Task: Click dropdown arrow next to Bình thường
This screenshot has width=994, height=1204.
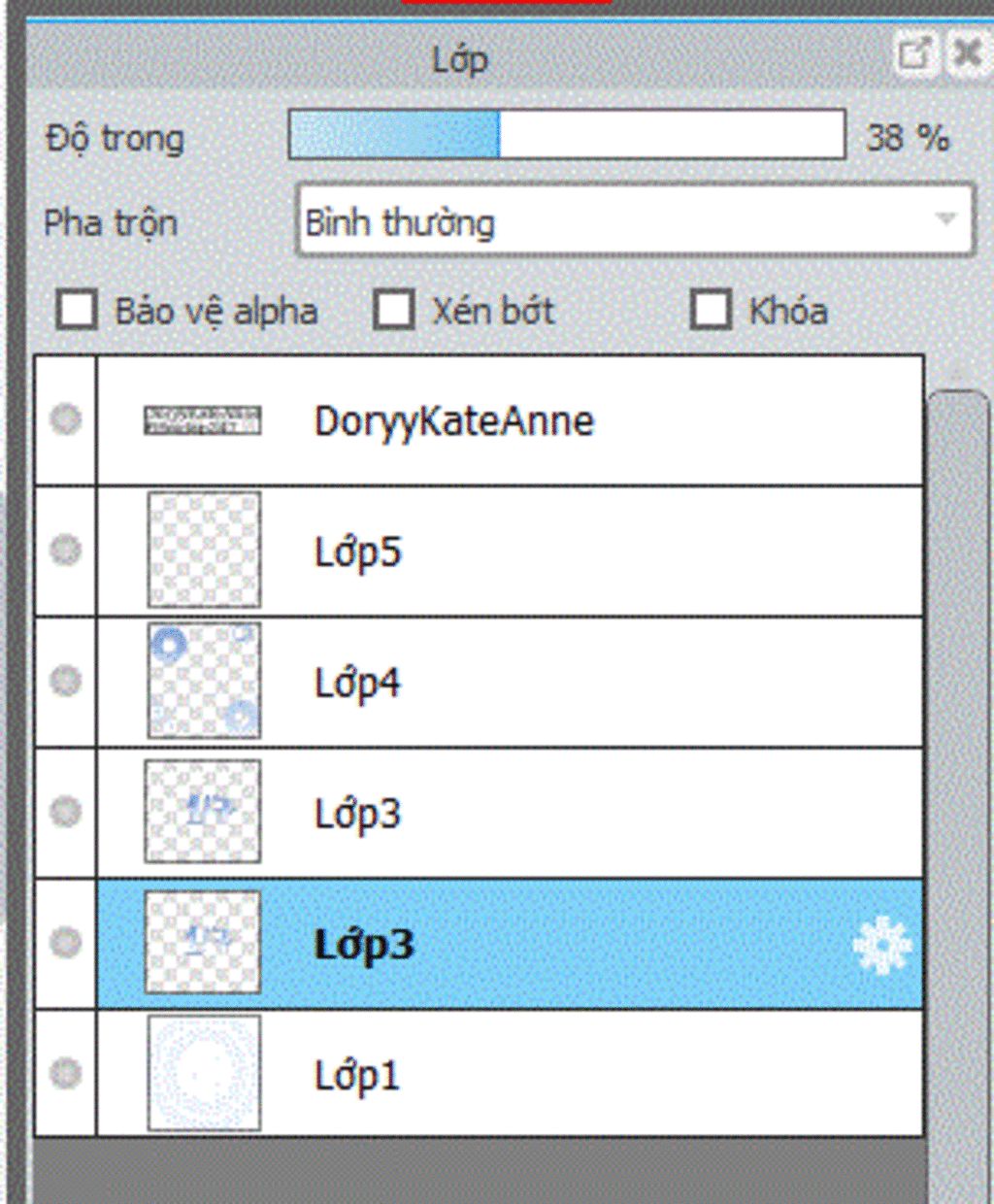Action: pos(945,219)
